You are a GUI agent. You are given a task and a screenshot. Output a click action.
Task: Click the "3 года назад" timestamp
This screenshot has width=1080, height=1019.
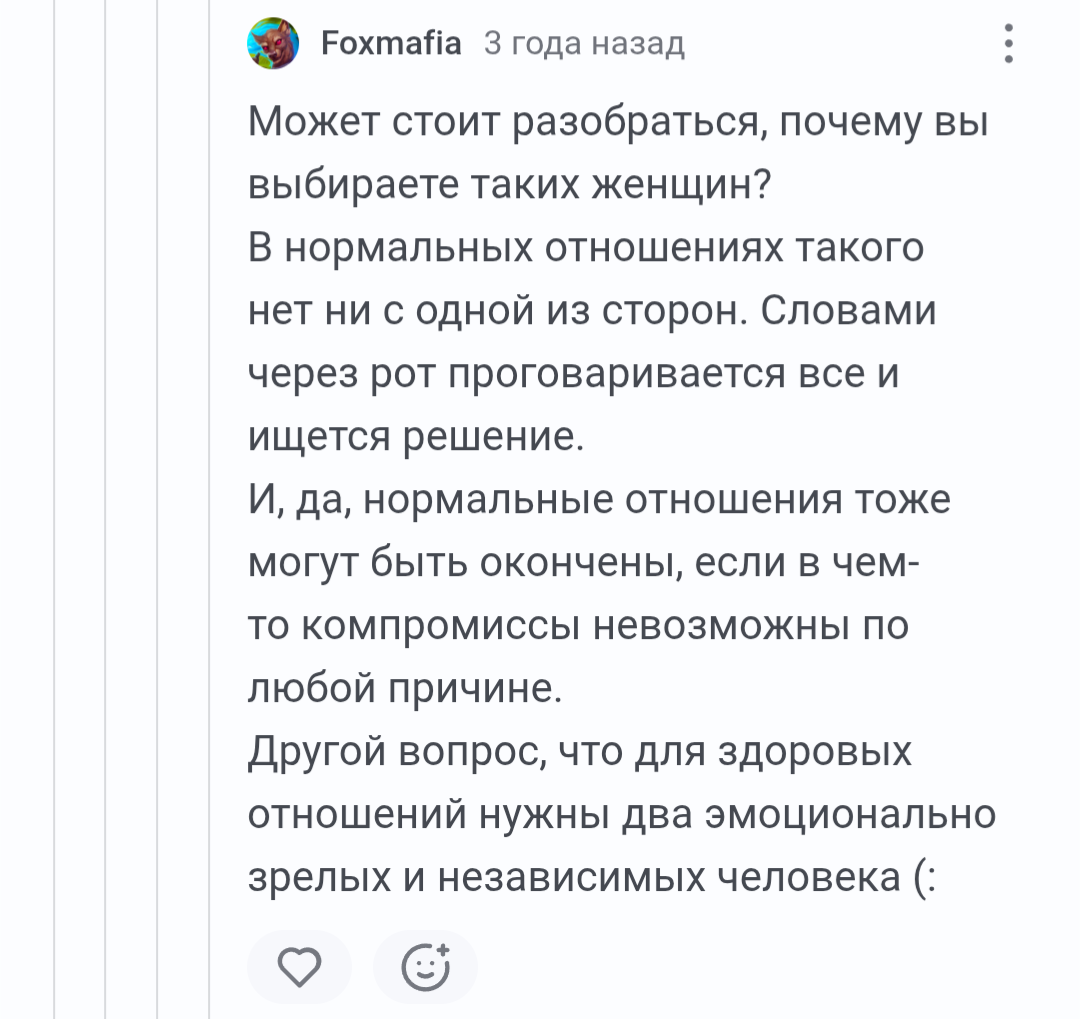(x=584, y=43)
